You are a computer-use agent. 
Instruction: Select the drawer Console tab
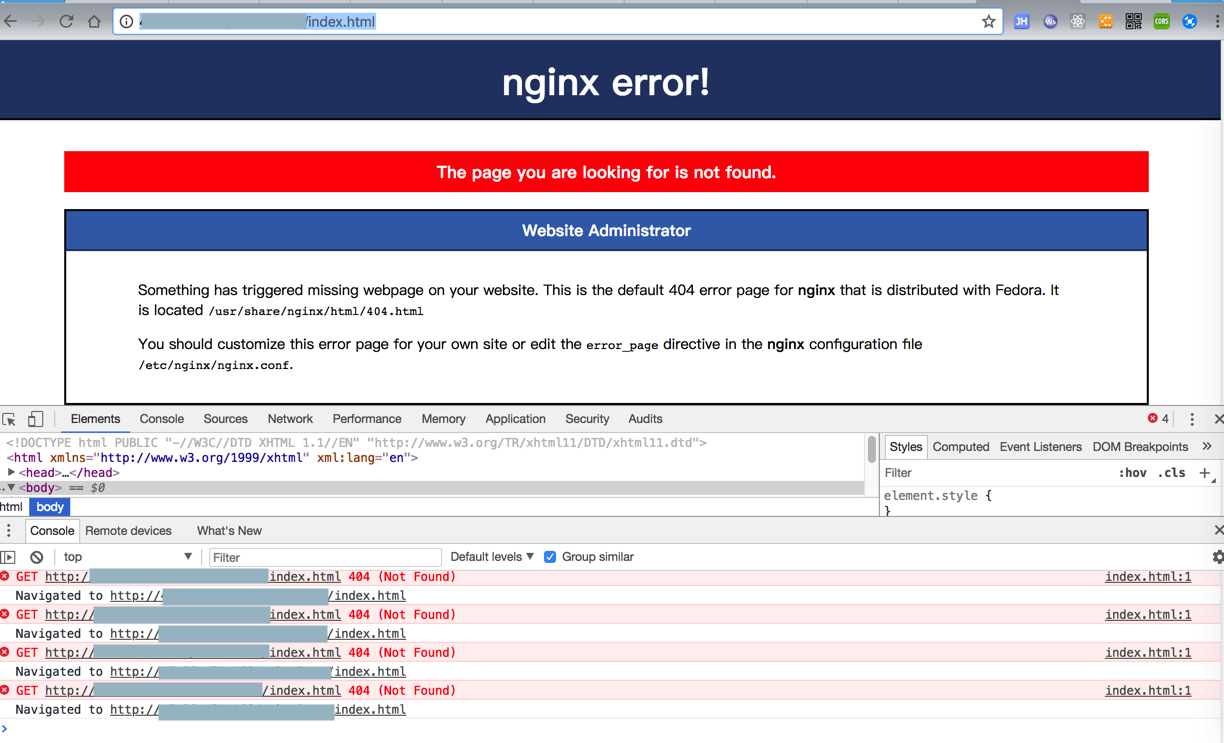pyautogui.click(x=52, y=531)
